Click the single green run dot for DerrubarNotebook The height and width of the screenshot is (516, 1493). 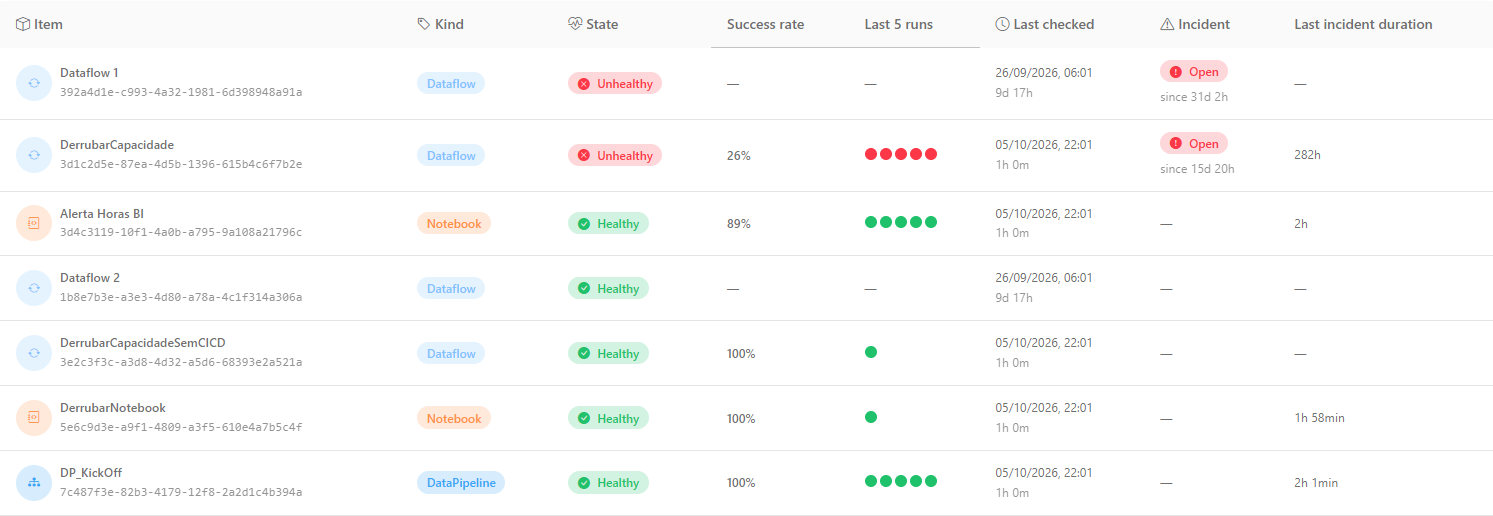pyautogui.click(x=871, y=417)
